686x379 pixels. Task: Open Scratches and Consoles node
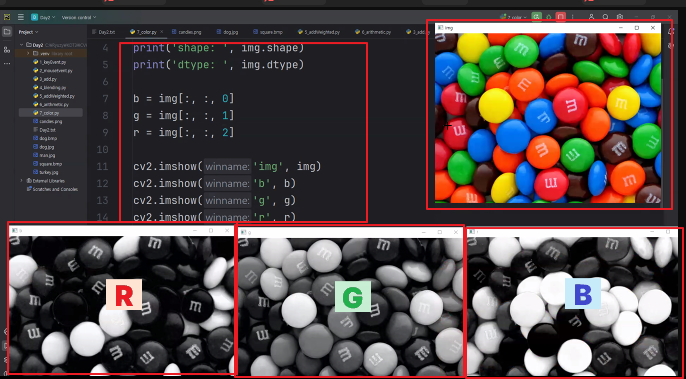tap(52, 189)
